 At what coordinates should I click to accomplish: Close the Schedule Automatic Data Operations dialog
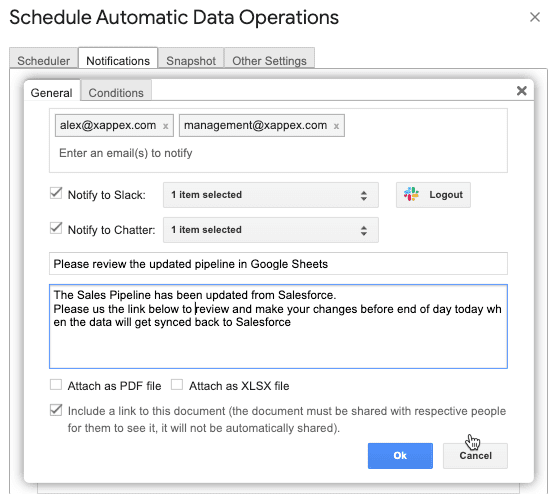click(535, 17)
